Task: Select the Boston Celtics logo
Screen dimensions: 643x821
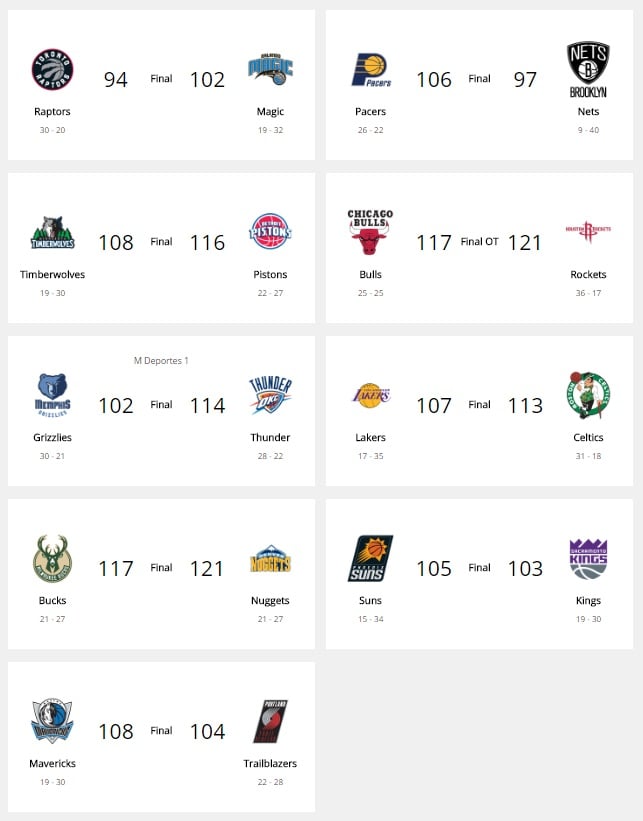Action: tap(588, 395)
